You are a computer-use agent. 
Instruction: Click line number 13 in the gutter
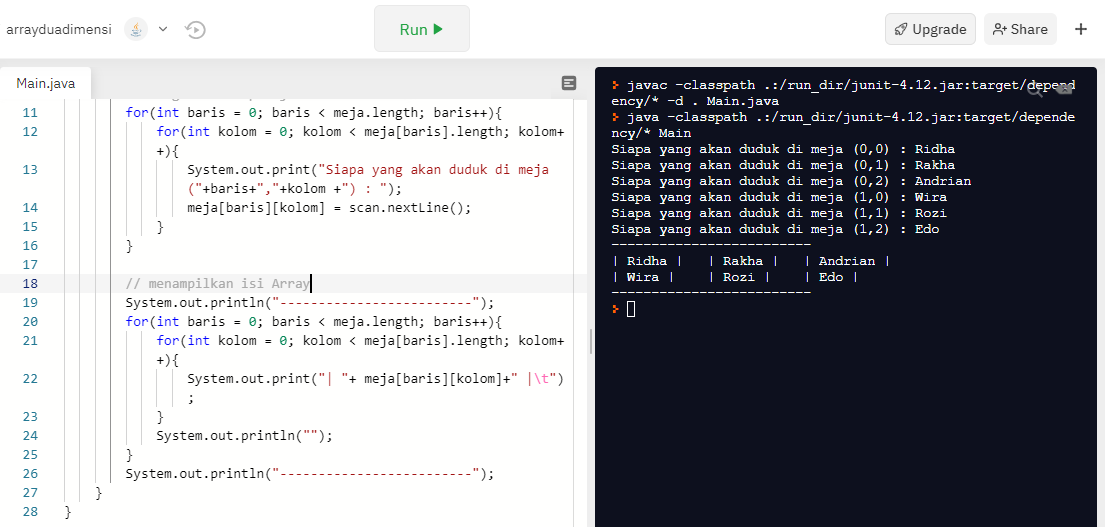click(30, 170)
